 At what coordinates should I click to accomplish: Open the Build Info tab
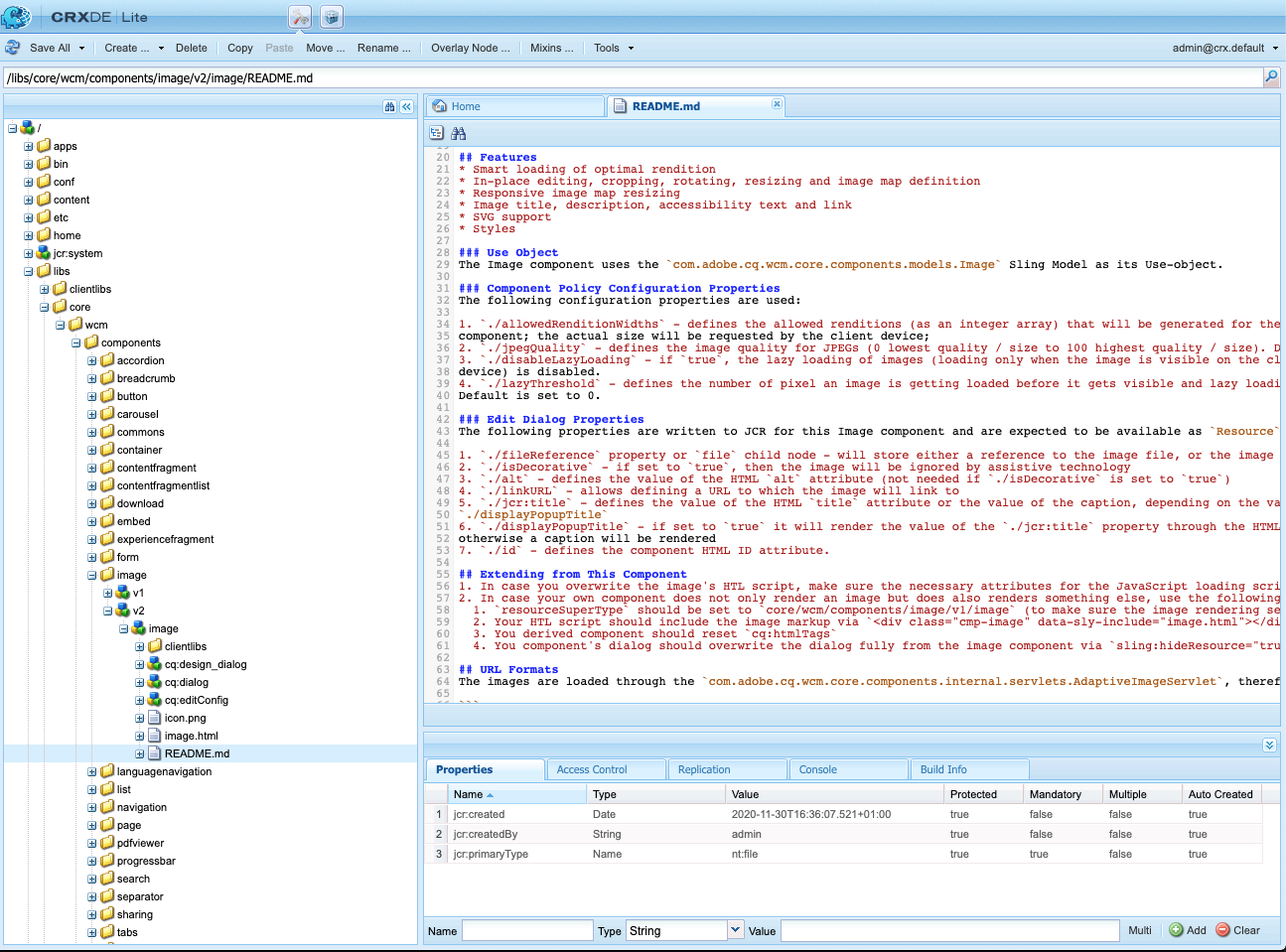pyautogui.click(x=969, y=769)
